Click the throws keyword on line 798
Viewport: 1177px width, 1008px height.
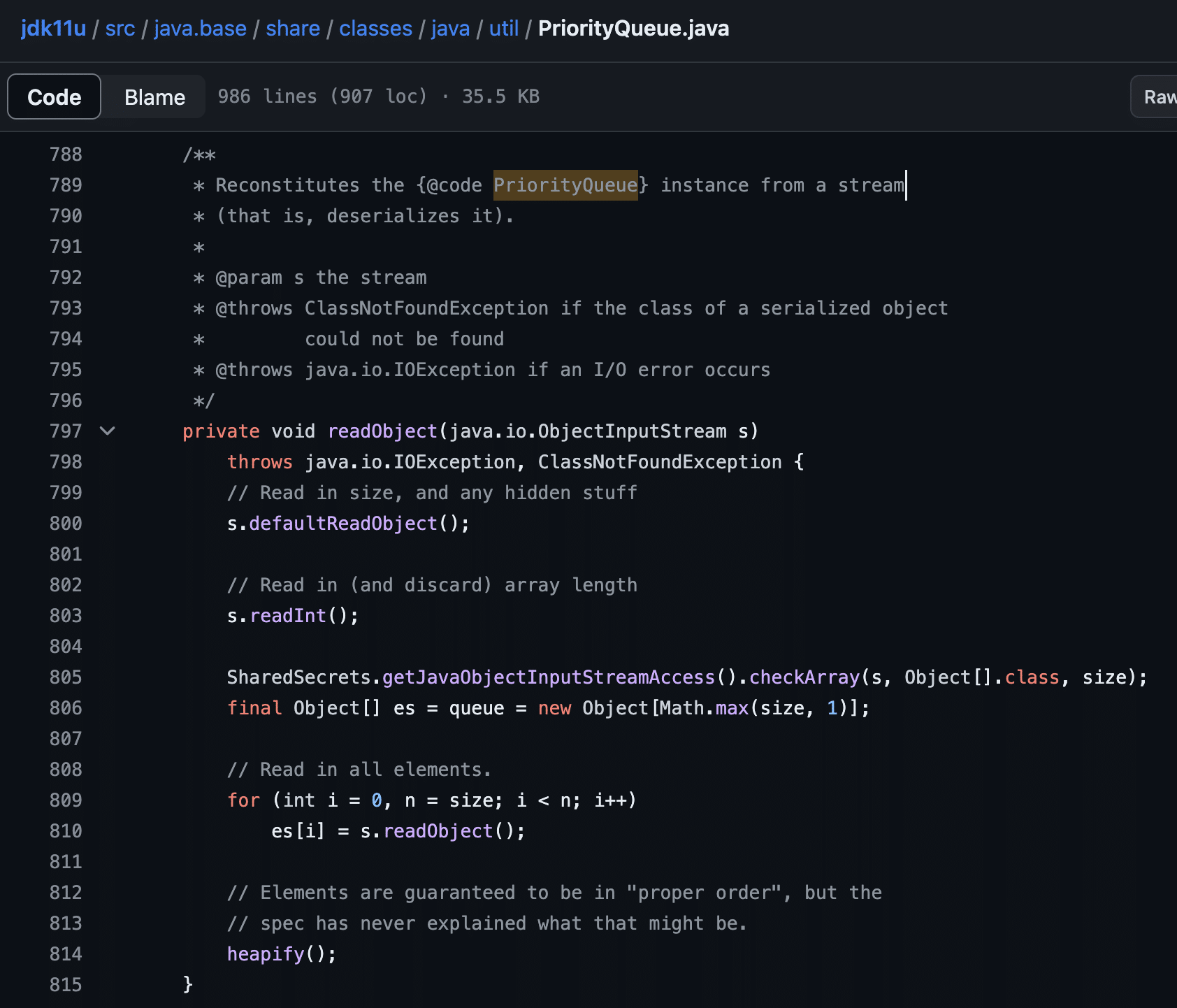(260, 461)
